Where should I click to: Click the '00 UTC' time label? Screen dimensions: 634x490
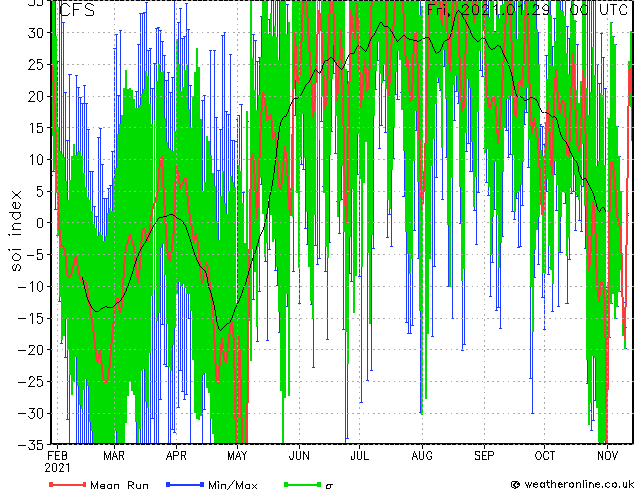click(x=599, y=9)
